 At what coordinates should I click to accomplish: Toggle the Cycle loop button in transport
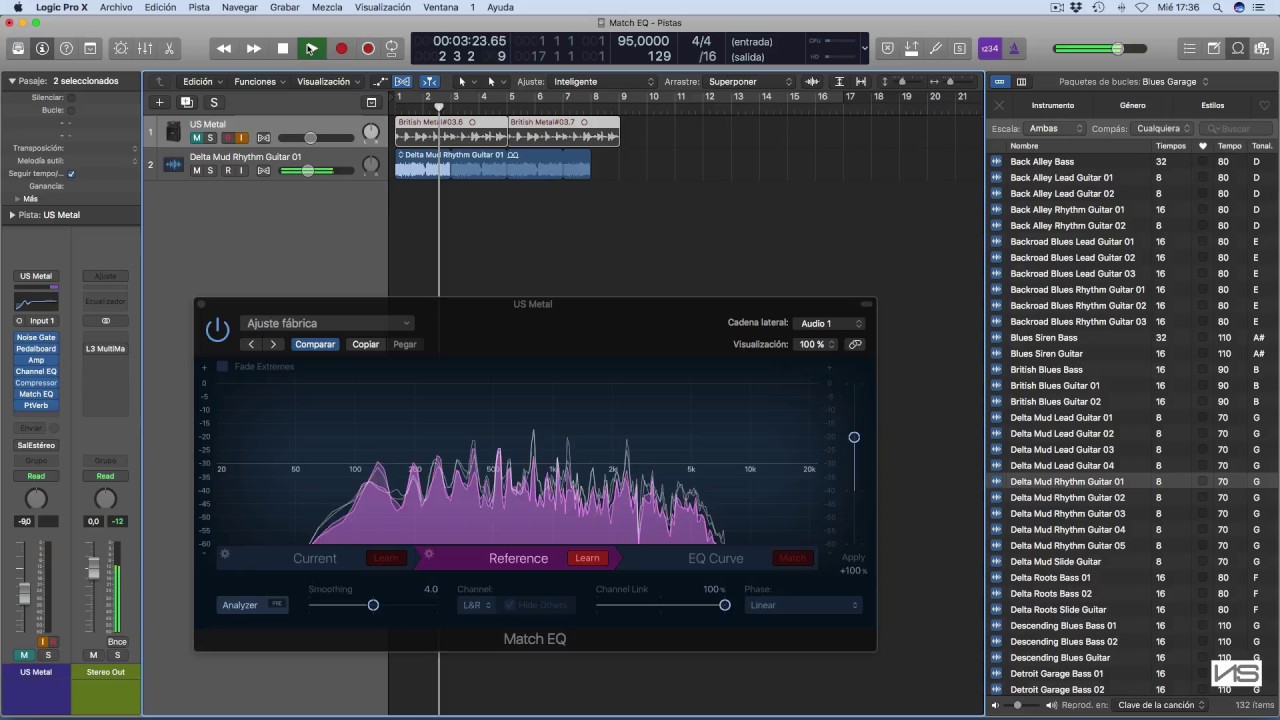392,48
